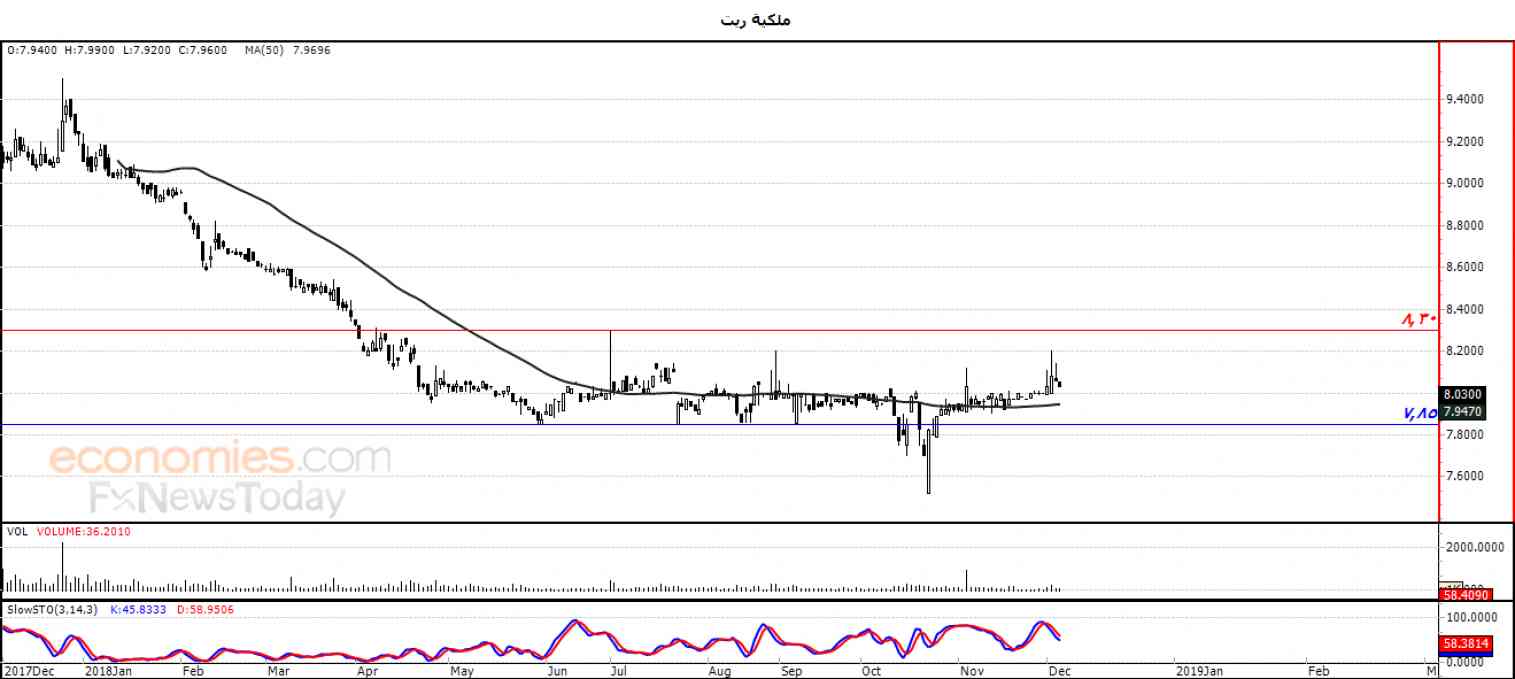Image resolution: width=1515 pixels, height=679 pixels.
Task: Click the 9.4000 price axis label
Action: point(1464,99)
